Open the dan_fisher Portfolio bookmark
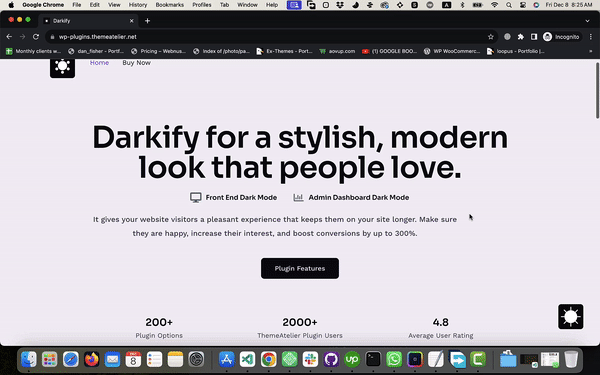Viewport: 600px width, 375px height. pos(96,51)
